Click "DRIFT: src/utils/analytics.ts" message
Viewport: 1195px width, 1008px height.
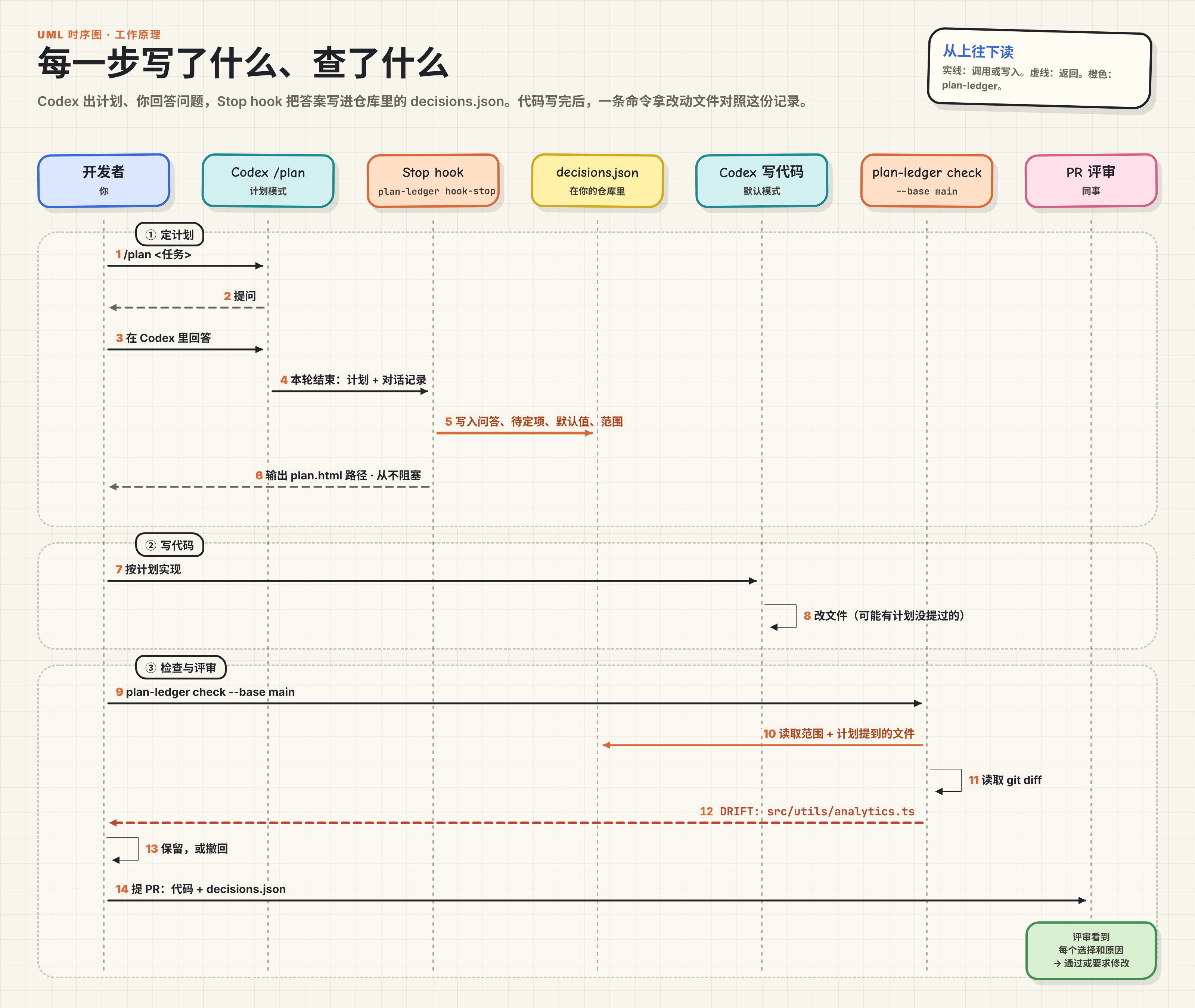[817, 811]
